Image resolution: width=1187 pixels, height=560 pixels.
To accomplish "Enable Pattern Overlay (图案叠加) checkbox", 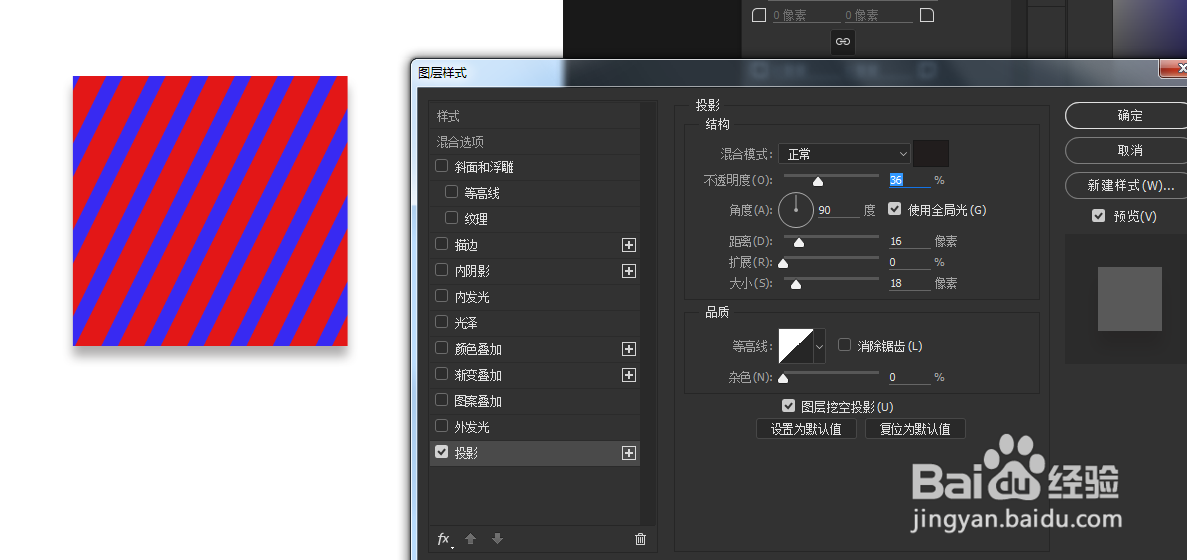I will pos(441,400).
